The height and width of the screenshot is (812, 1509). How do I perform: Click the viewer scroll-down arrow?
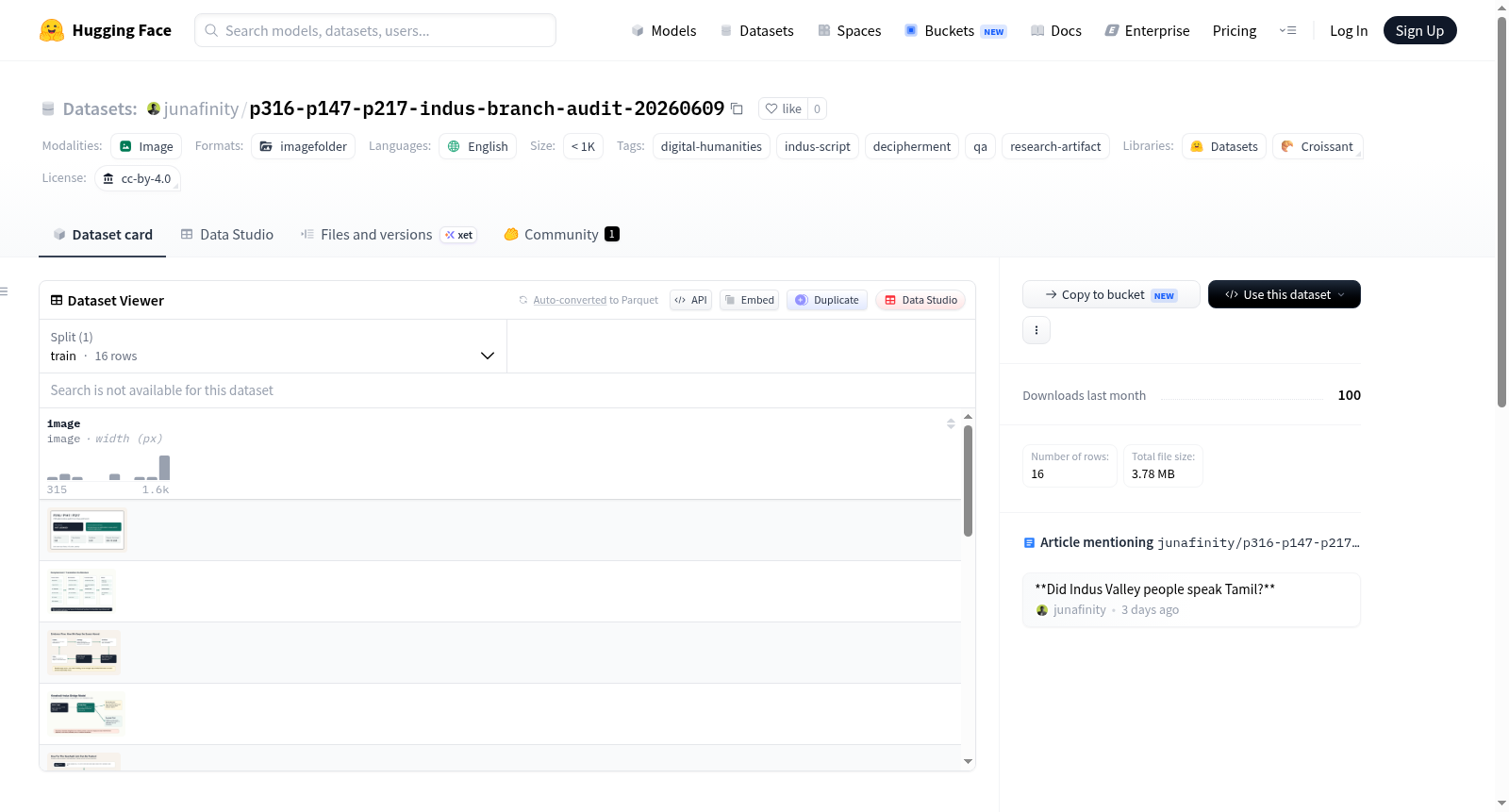coord(968,761)
